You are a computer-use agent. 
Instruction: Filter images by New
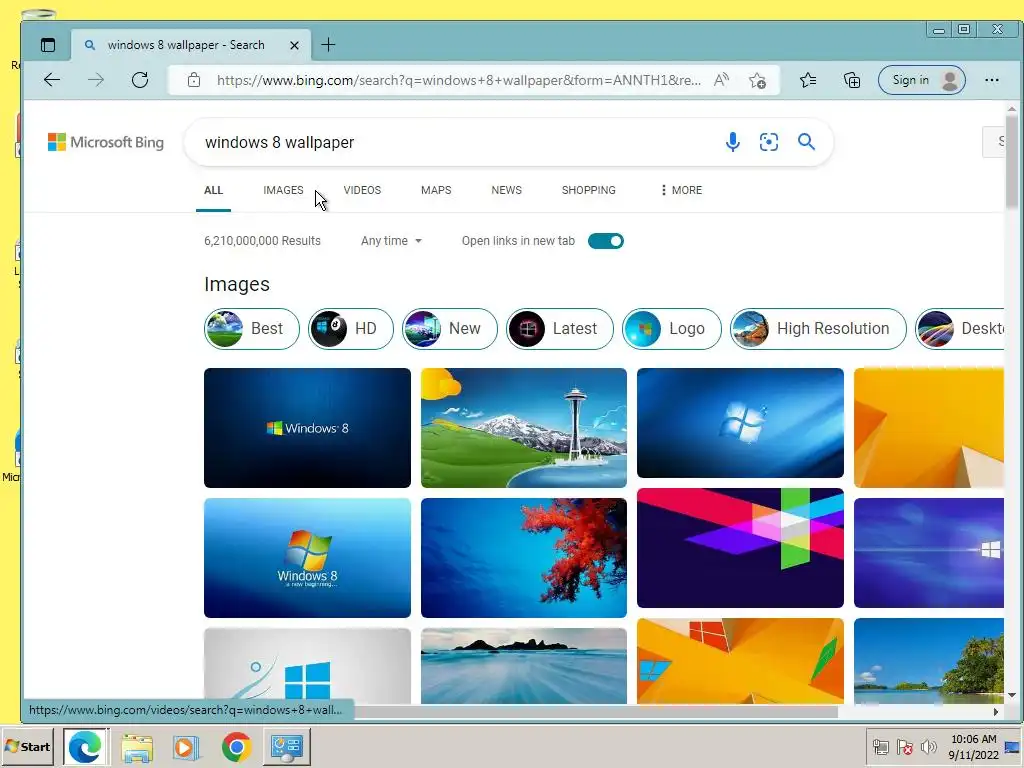[x=450, y=328]
